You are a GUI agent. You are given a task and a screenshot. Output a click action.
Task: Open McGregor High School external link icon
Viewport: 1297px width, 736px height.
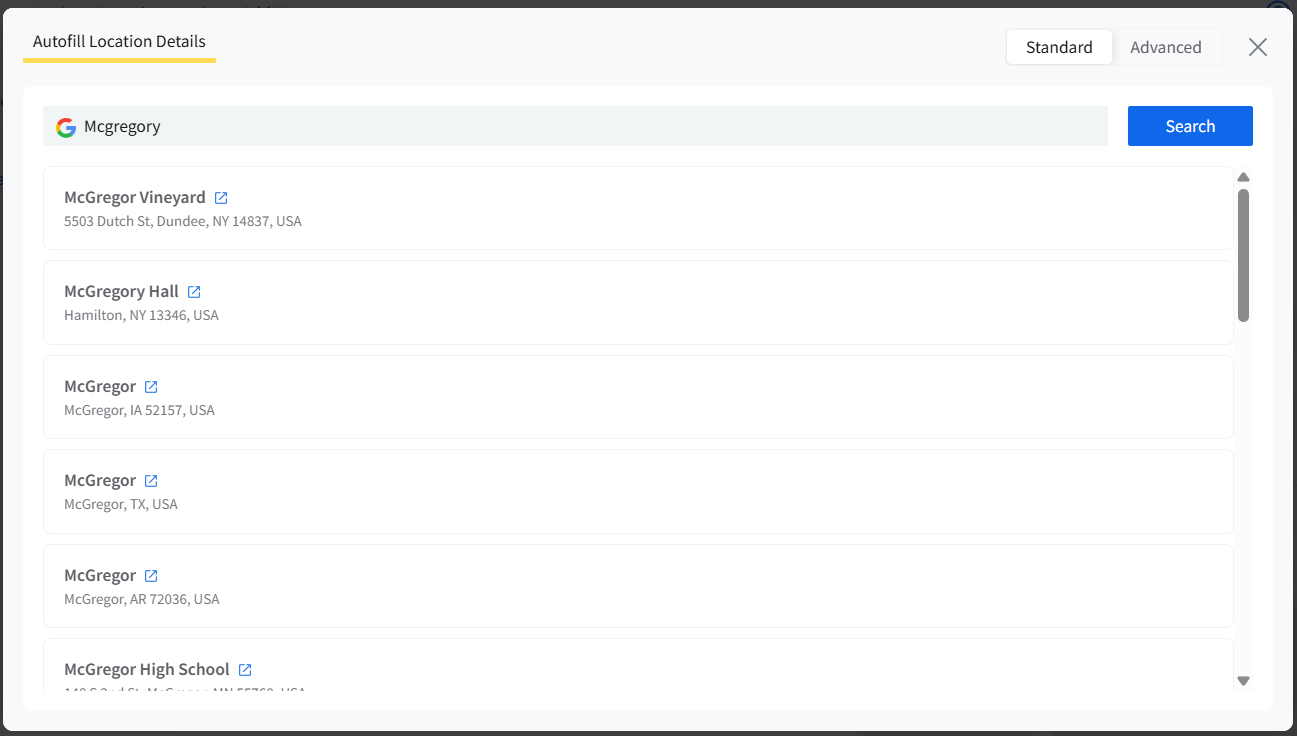(x=245, y=670)
